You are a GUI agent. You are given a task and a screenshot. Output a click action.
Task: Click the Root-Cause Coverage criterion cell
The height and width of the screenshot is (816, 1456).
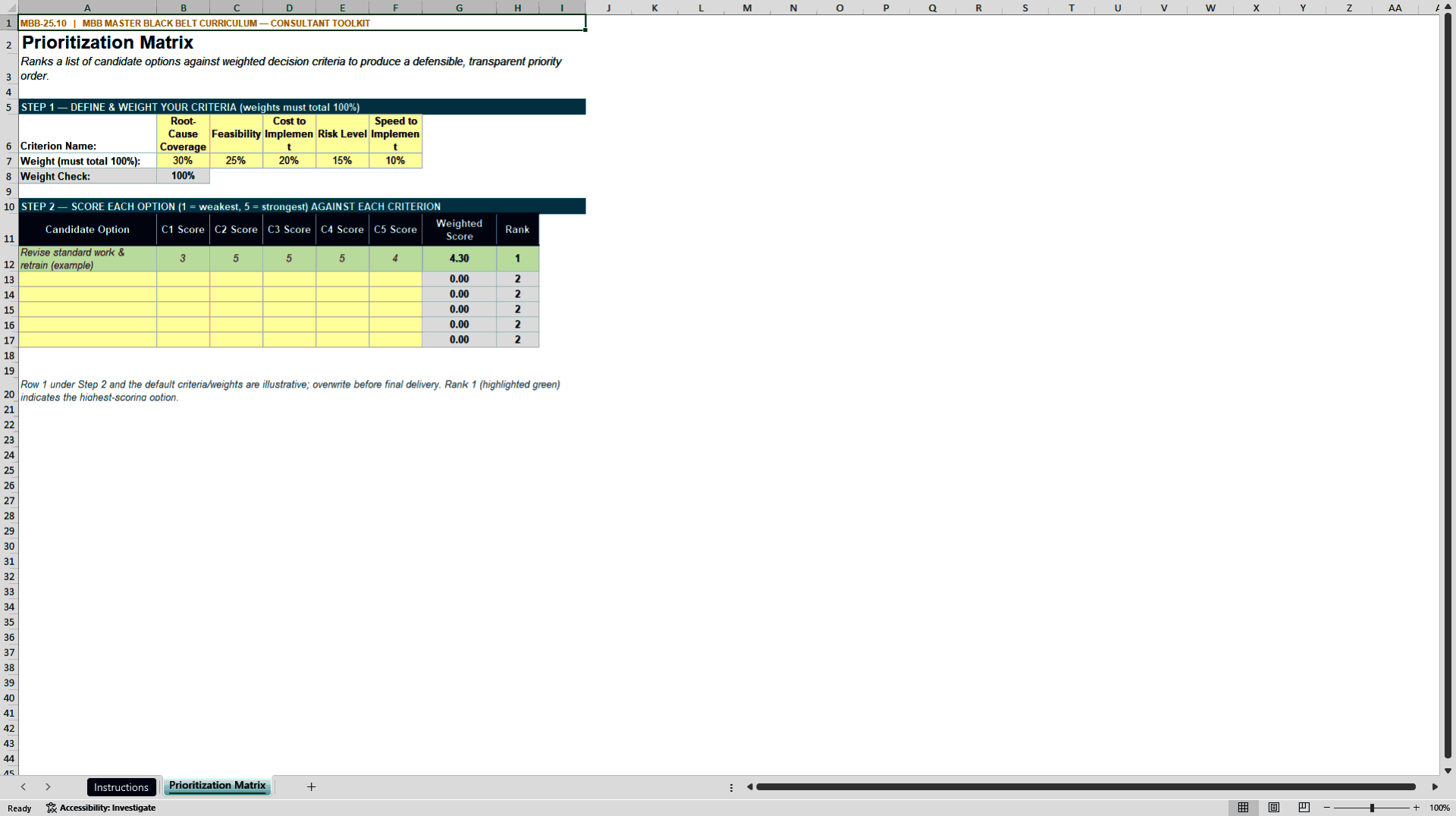pos(183,133)
